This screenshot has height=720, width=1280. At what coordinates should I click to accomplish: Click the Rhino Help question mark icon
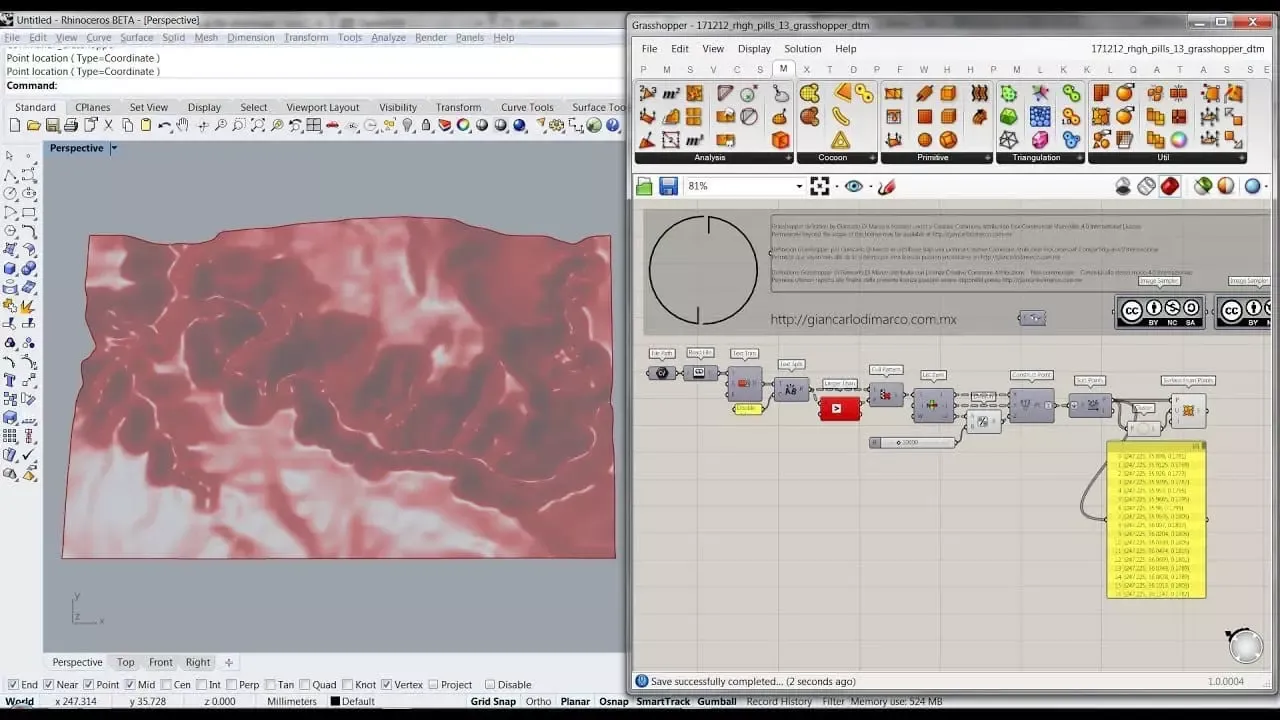(x=612, y=125)
